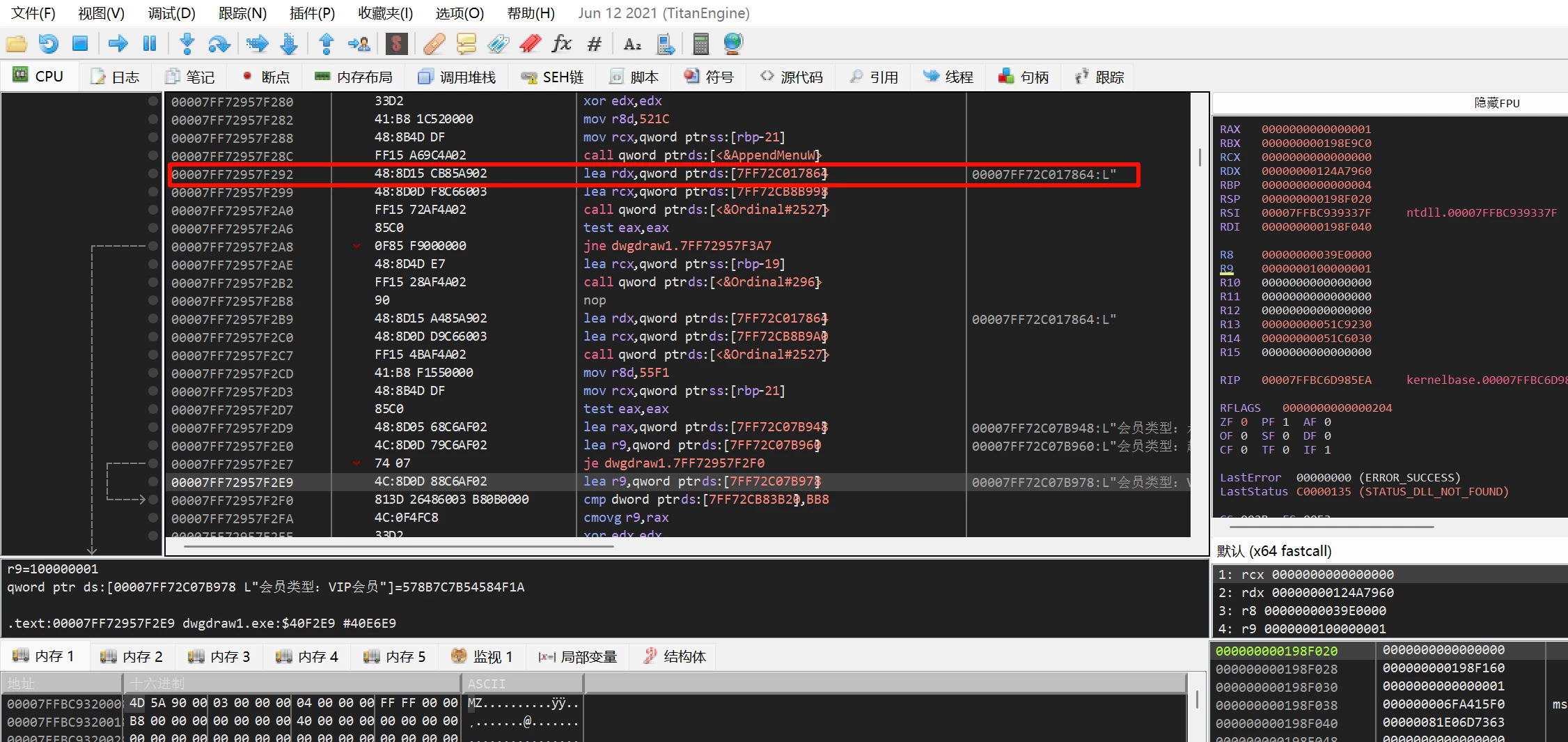Open the 调试(D) menu
The image size is (1568, 742).
(x=171, y=13)
